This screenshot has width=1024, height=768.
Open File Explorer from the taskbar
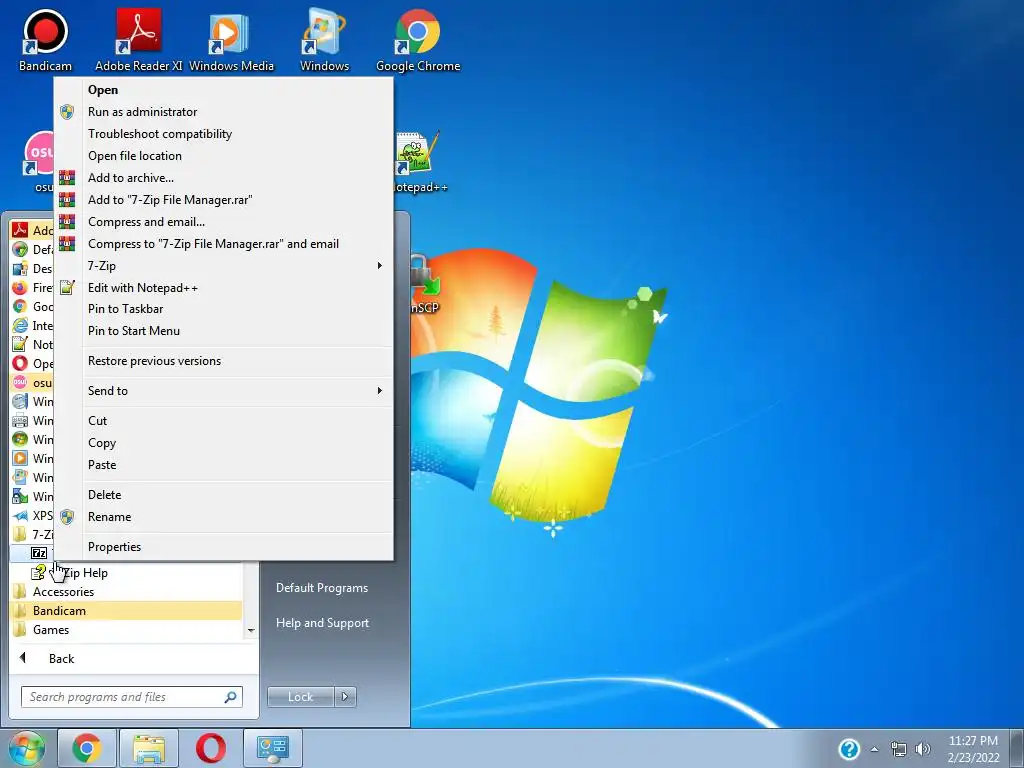click(149, 748)
